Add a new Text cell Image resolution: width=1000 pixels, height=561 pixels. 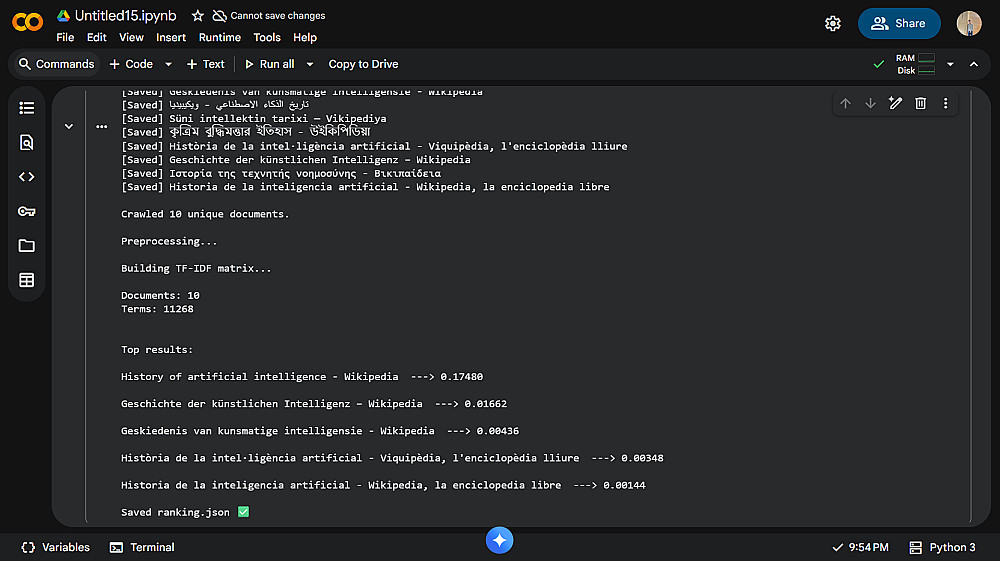click(205, 64)
